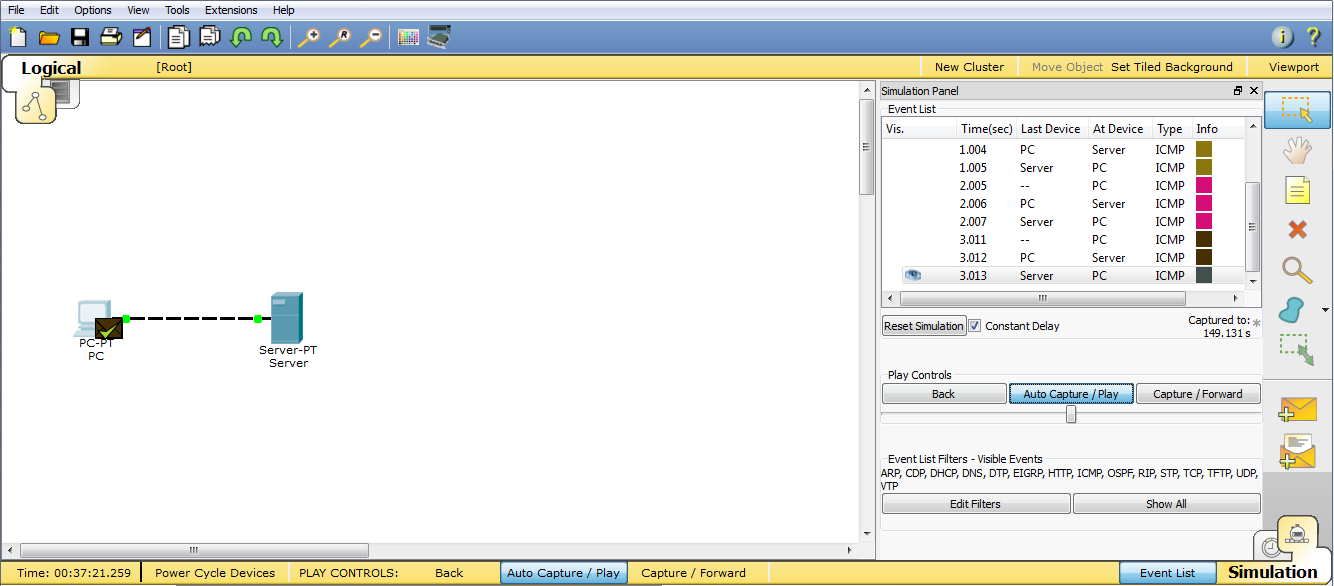Choose the Resize Shape tool
Viewport: 1334px width, 586px height.
coord(1297,349)
